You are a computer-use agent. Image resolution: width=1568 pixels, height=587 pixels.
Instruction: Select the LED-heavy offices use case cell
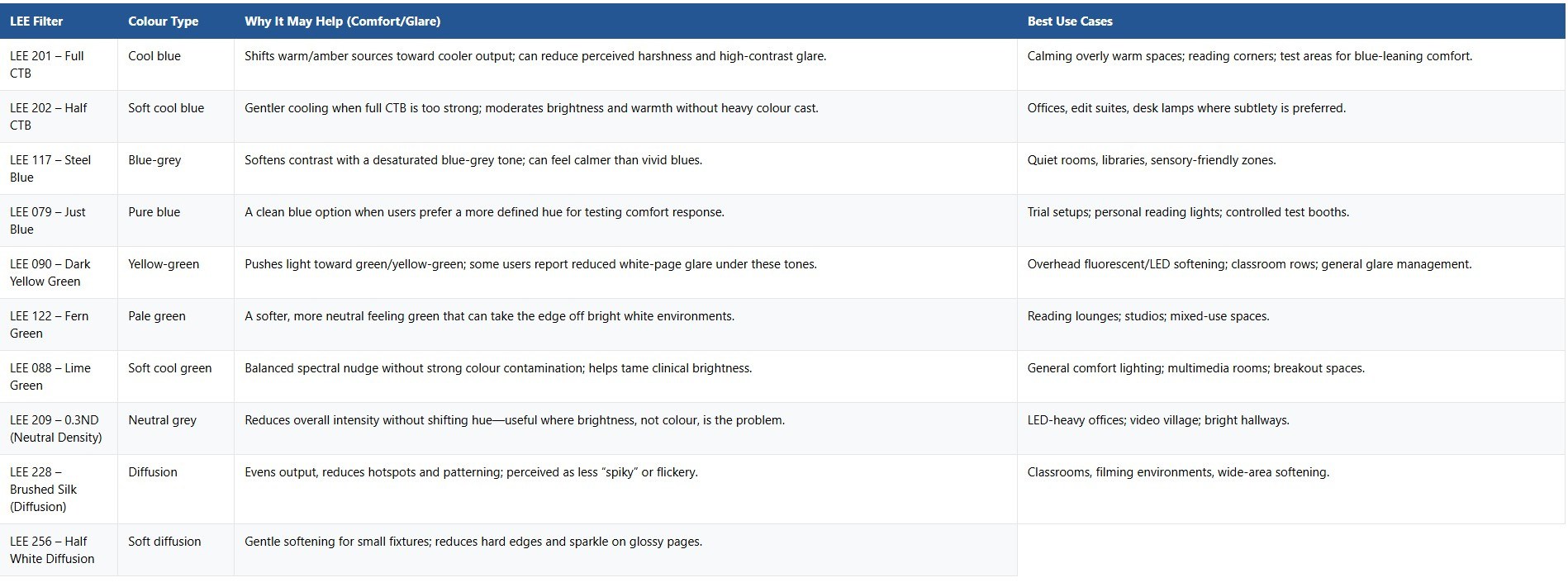[1158, 420]
